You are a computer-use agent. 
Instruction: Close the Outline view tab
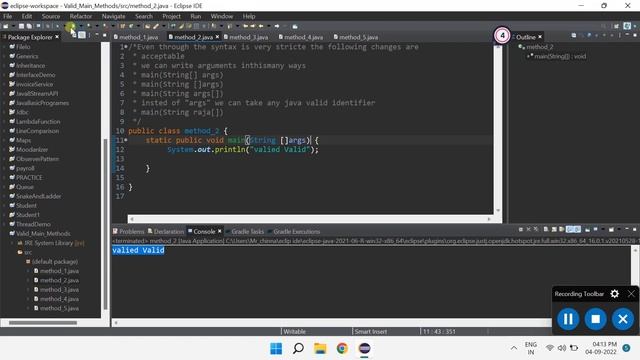pyautogui.click(x=540, y=37)
